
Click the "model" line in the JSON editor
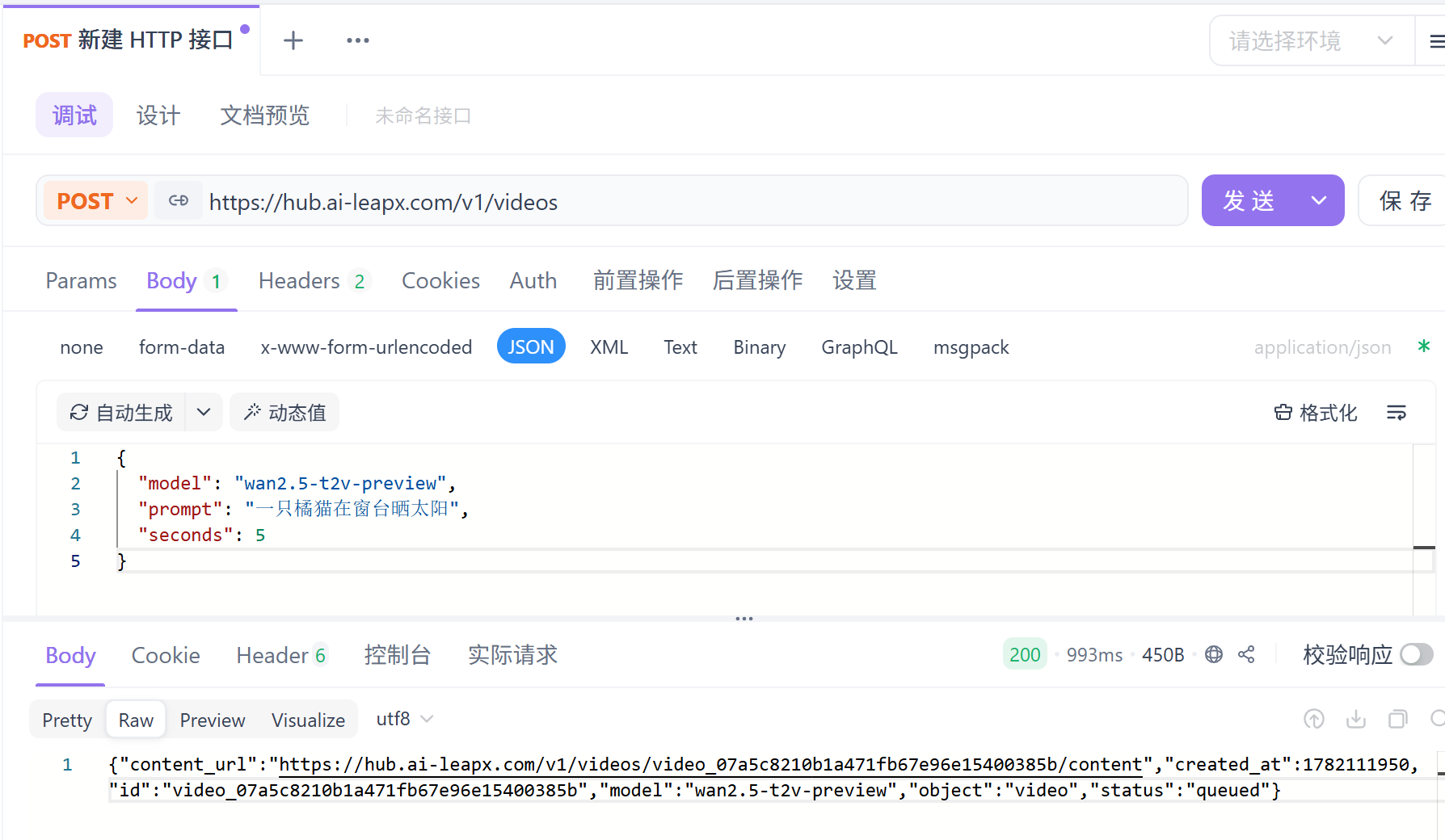[297, 483]
